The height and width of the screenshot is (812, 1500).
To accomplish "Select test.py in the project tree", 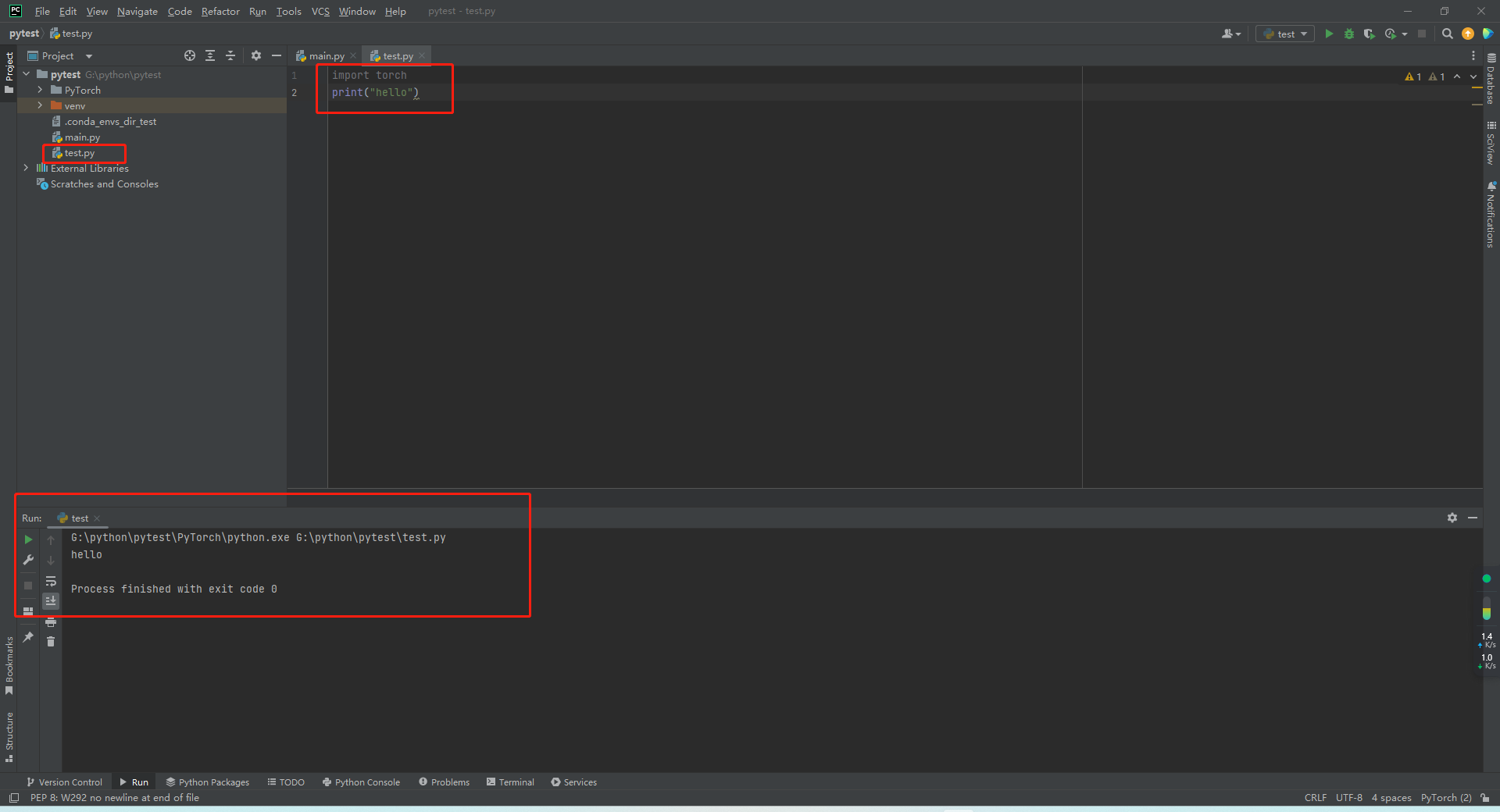I will pyautogui.click(x=79, y=152).
